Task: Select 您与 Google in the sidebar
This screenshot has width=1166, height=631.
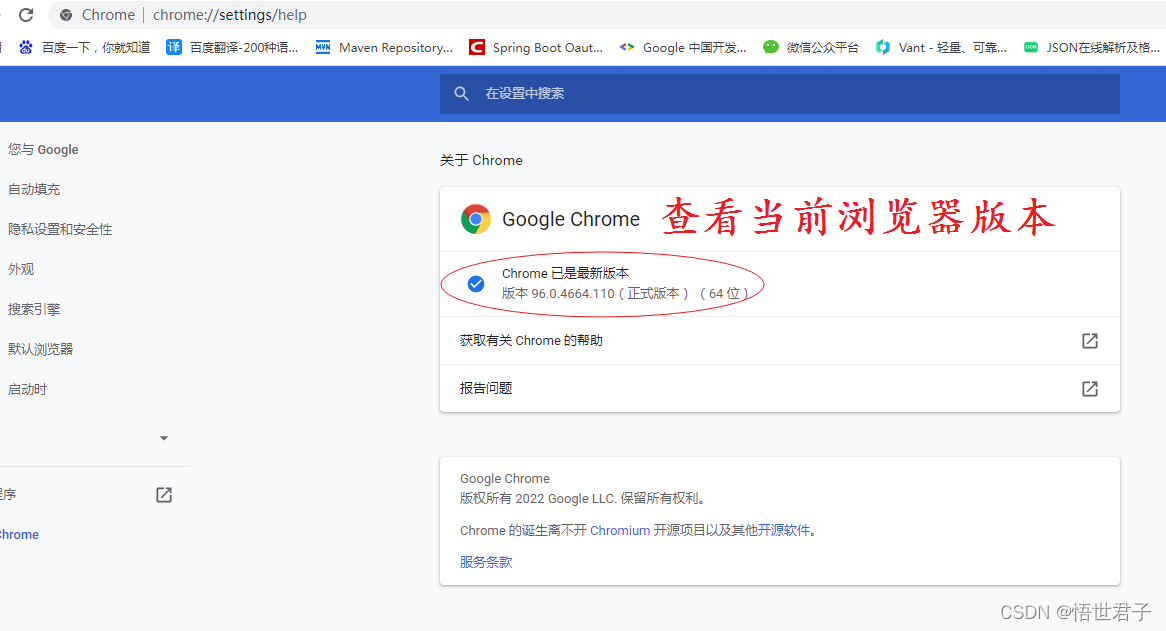Action: pos(43,149)
